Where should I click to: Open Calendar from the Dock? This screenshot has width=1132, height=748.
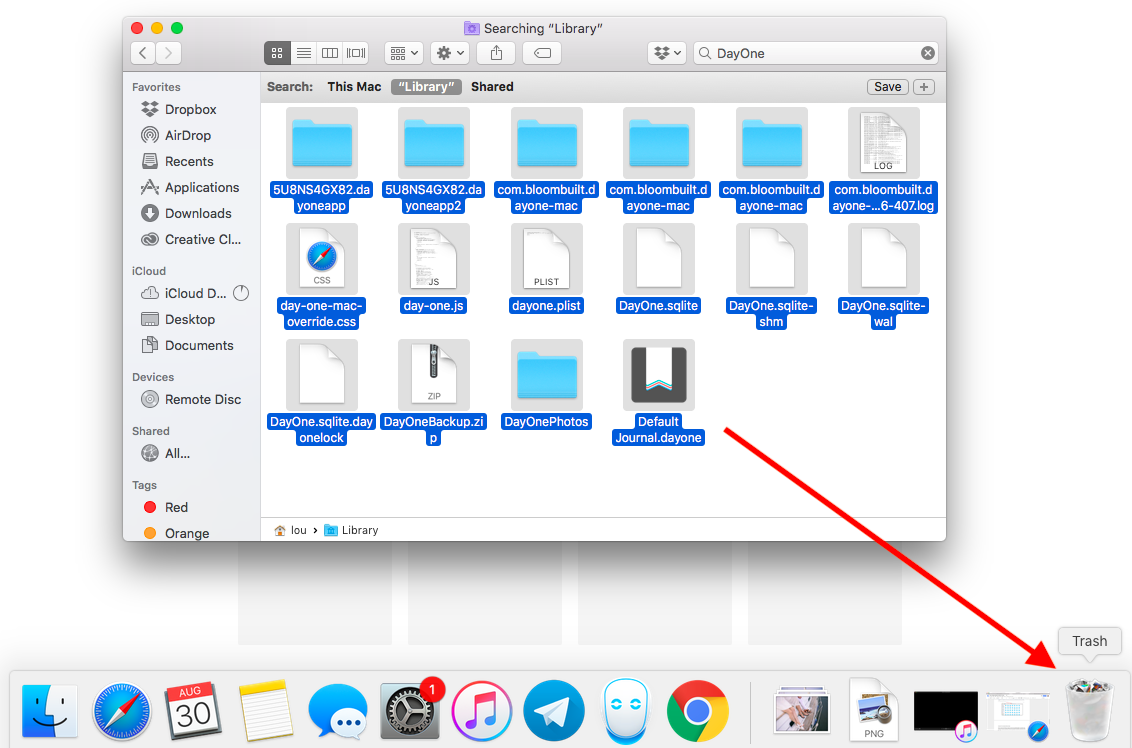[193, 710]
